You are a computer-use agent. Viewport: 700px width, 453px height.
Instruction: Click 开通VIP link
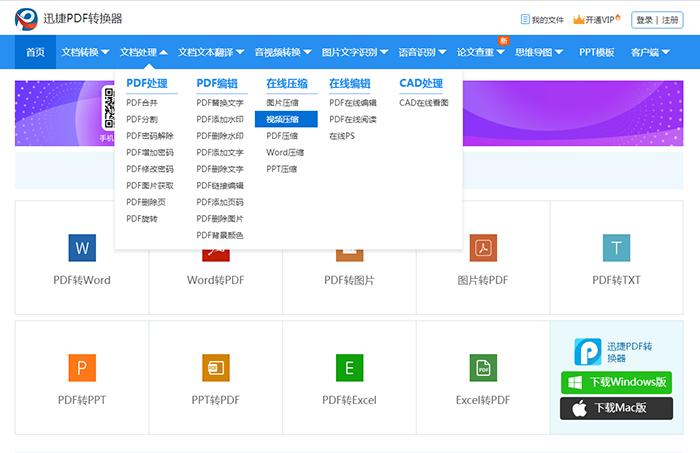(600, 20)
